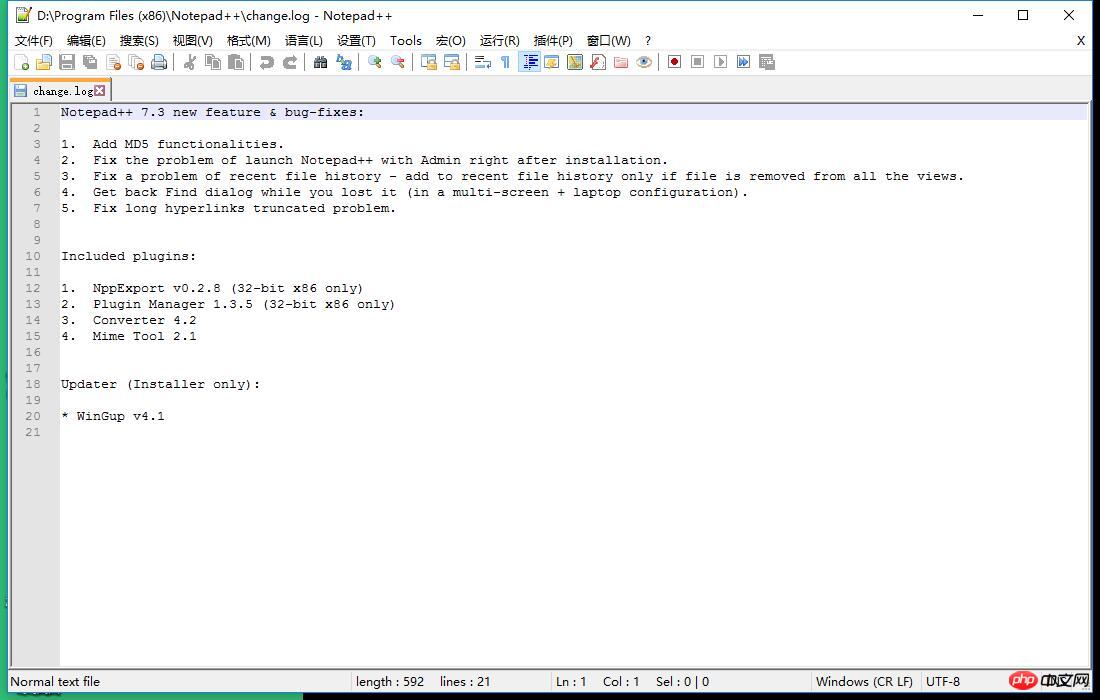1100x700 pixels.
Task: Click 'Normal text file' status entry
Action: tap(55, 682)
